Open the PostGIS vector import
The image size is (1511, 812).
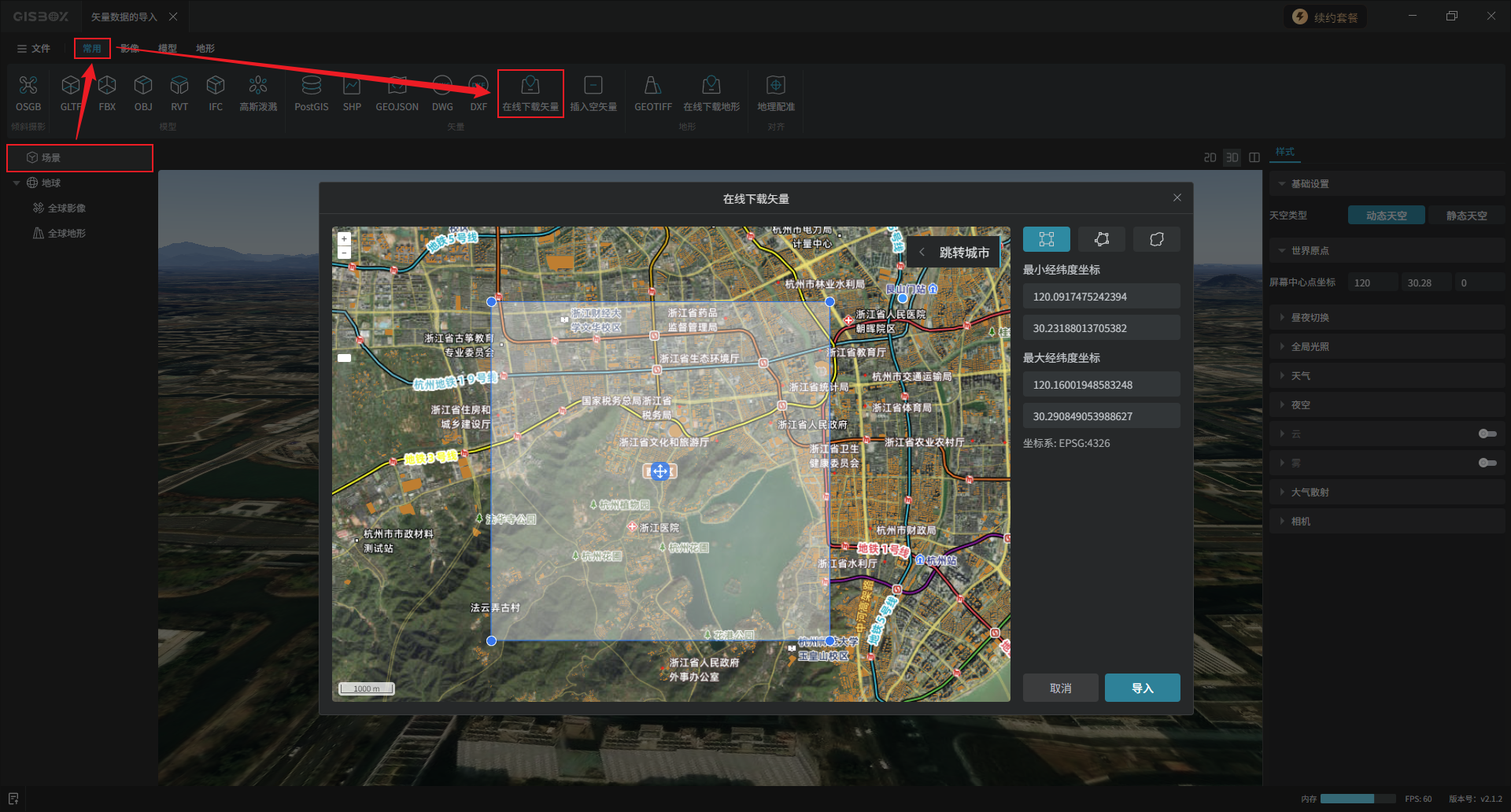tap(311, 93)
